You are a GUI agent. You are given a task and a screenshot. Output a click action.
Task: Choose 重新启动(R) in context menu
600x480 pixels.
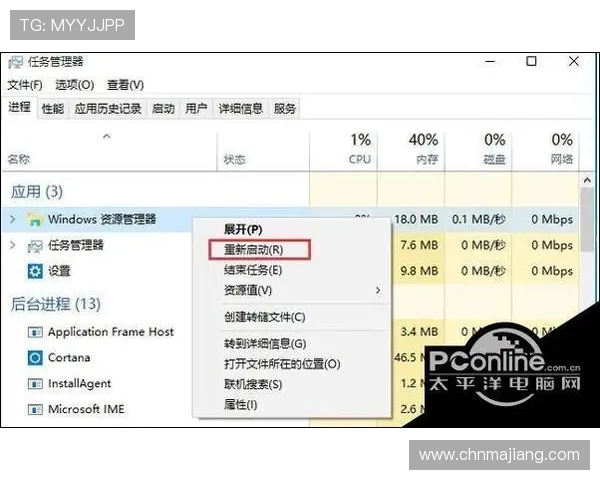click(254, 250)
